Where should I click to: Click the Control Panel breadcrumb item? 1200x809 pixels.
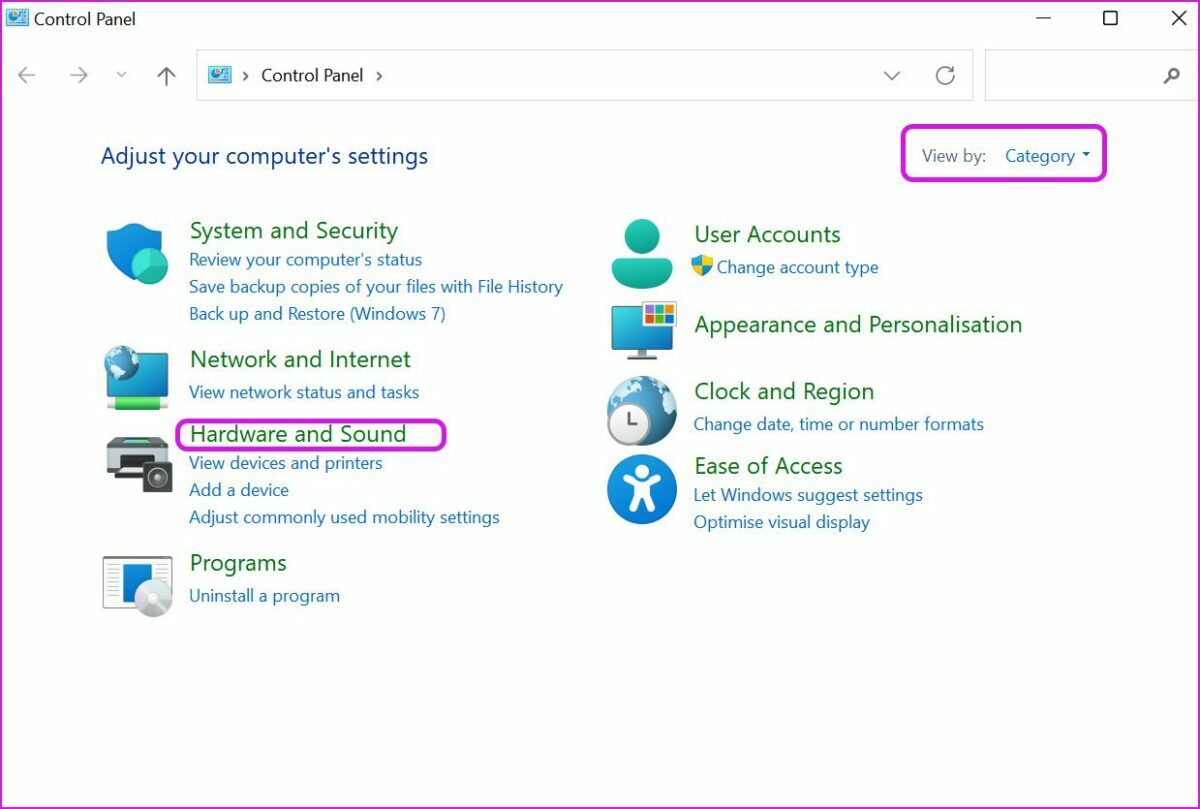[312, 76]
